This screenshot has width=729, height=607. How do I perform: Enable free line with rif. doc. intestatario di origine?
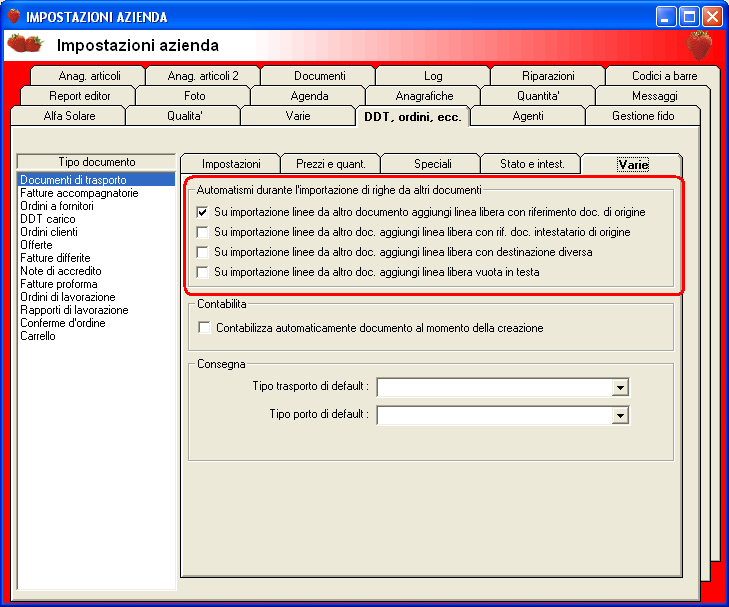click(x=202, y=232)
